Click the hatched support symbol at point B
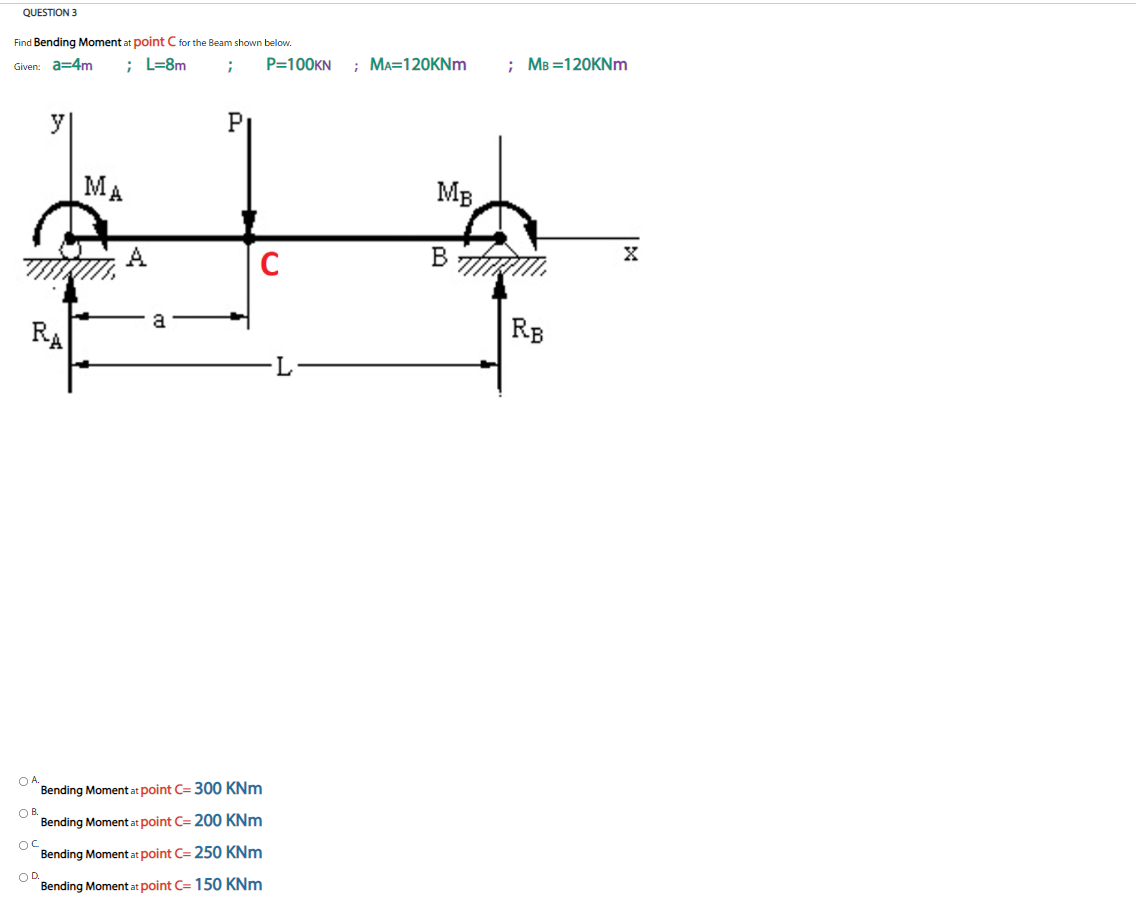 (x=500, y=265)
